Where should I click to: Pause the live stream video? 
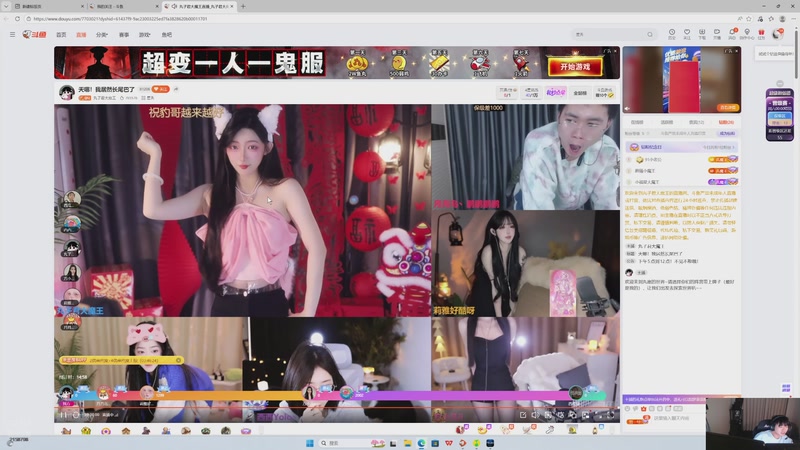pos(63,415)
